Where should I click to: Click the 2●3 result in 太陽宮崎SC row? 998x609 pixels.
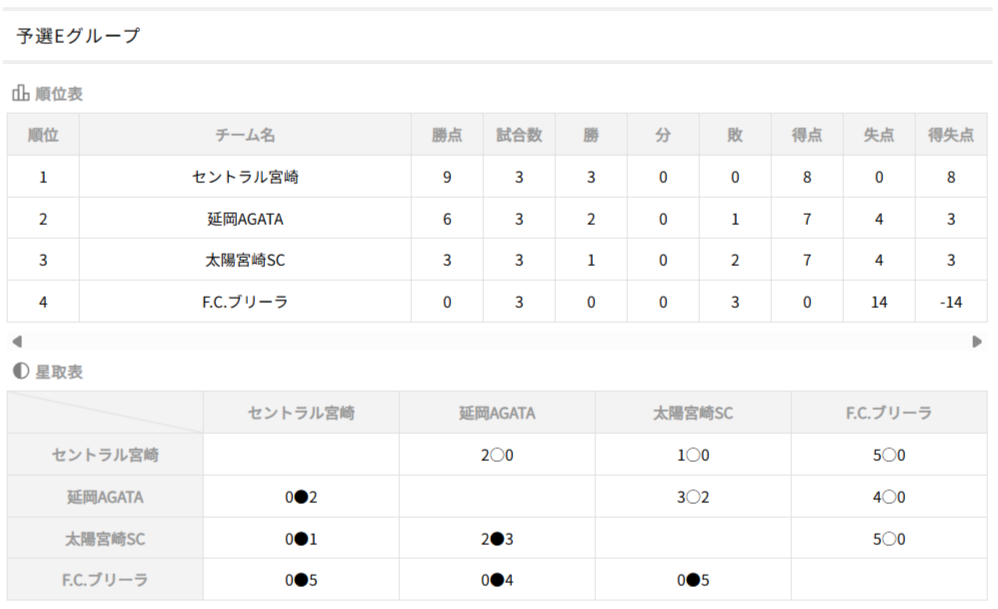pyautogui.click(x=497, y=539)
